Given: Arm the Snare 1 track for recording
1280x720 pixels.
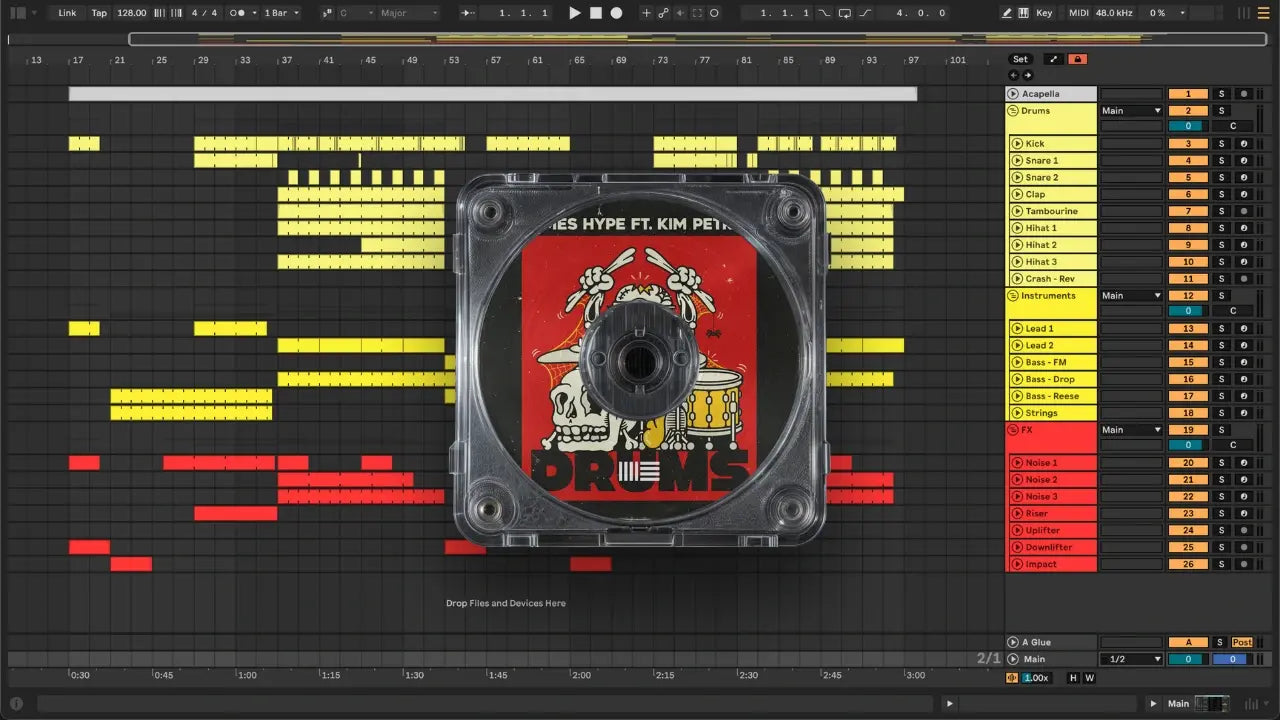Looking at the screenshot, I should coord(1244,161).
